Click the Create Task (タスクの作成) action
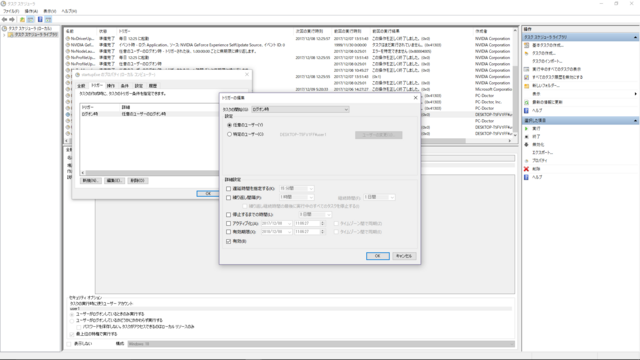The image size is (640, 360). tap(544, 53)
